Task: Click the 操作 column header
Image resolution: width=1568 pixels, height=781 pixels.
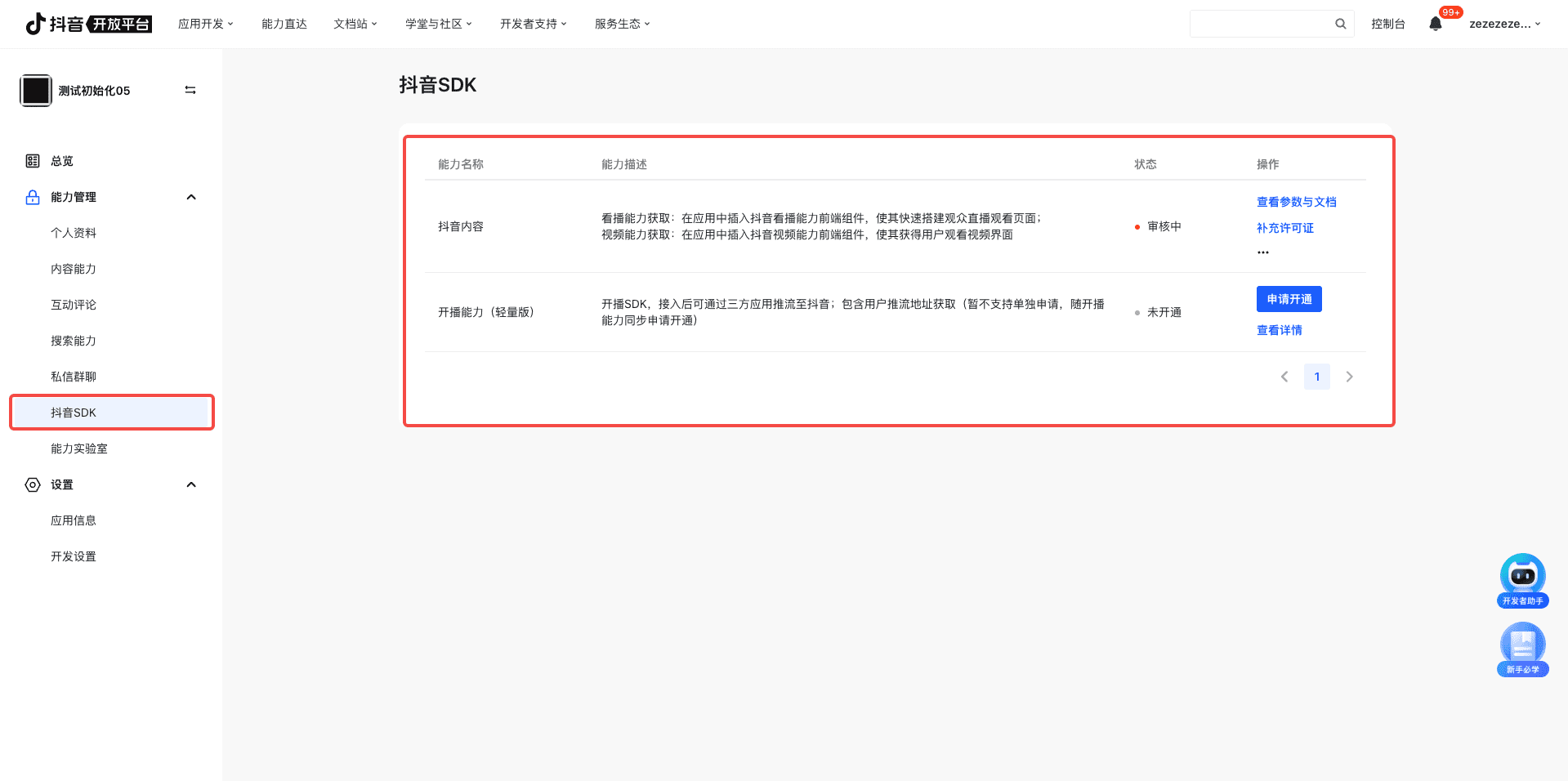Action: tap(1268, 164)
